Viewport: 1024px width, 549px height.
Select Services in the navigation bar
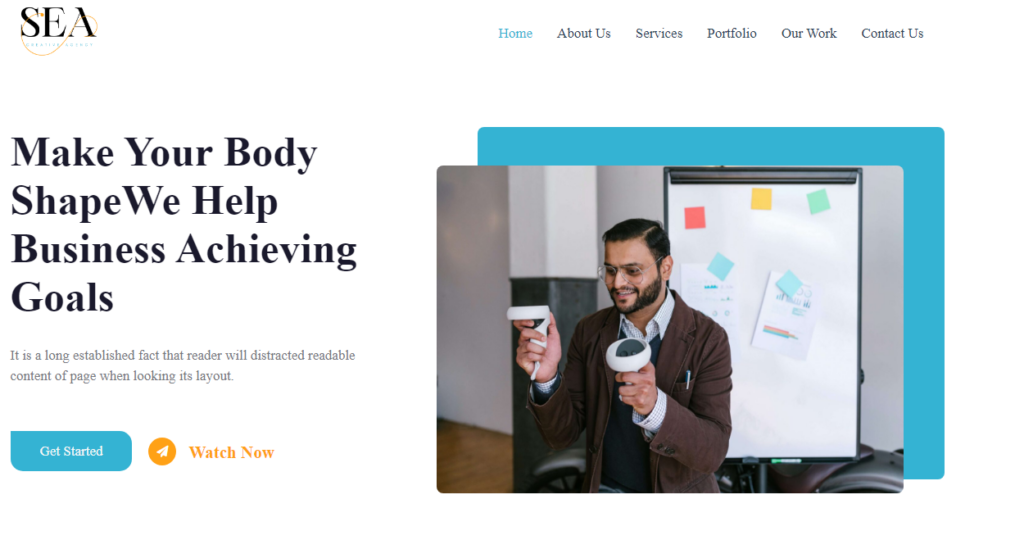658,33
